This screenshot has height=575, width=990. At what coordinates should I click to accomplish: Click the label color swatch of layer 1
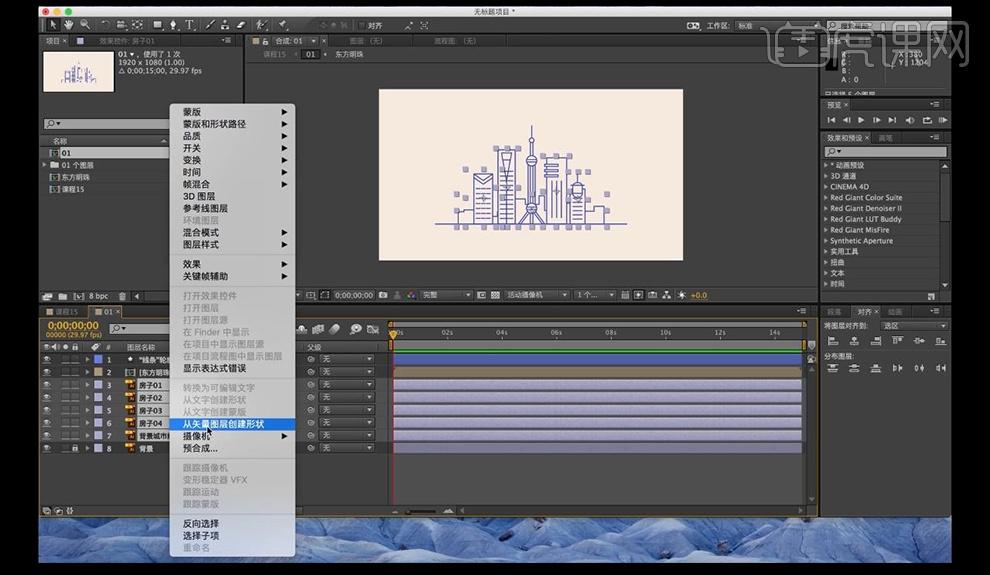[x=98, y=359]
